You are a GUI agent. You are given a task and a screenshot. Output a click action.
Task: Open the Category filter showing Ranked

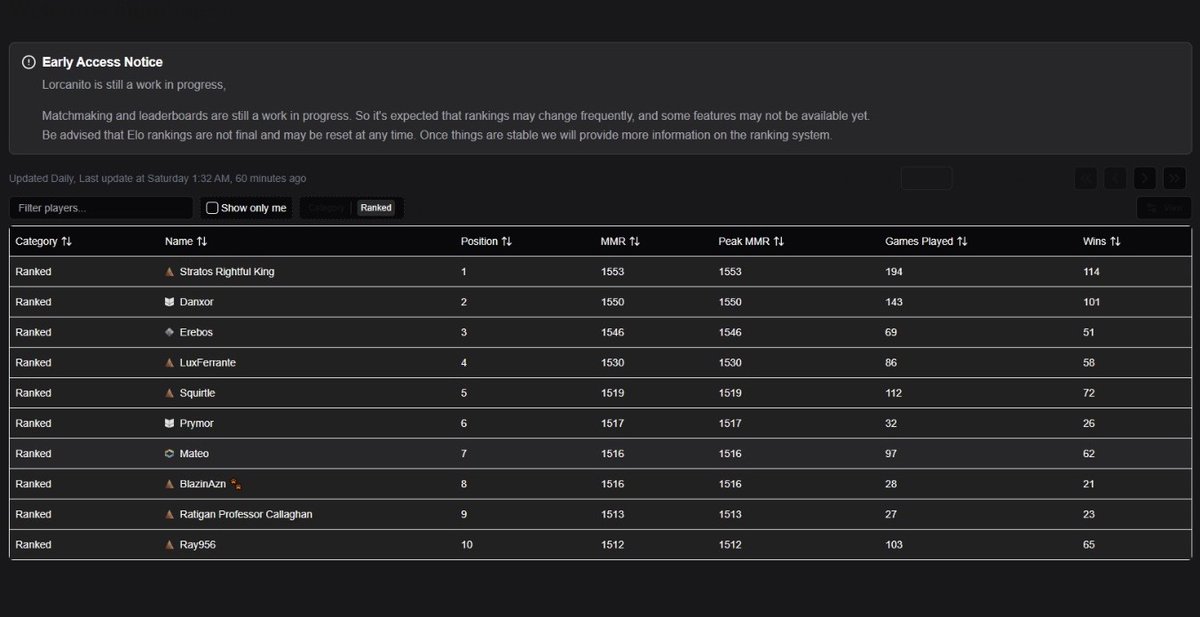point(352,208)
